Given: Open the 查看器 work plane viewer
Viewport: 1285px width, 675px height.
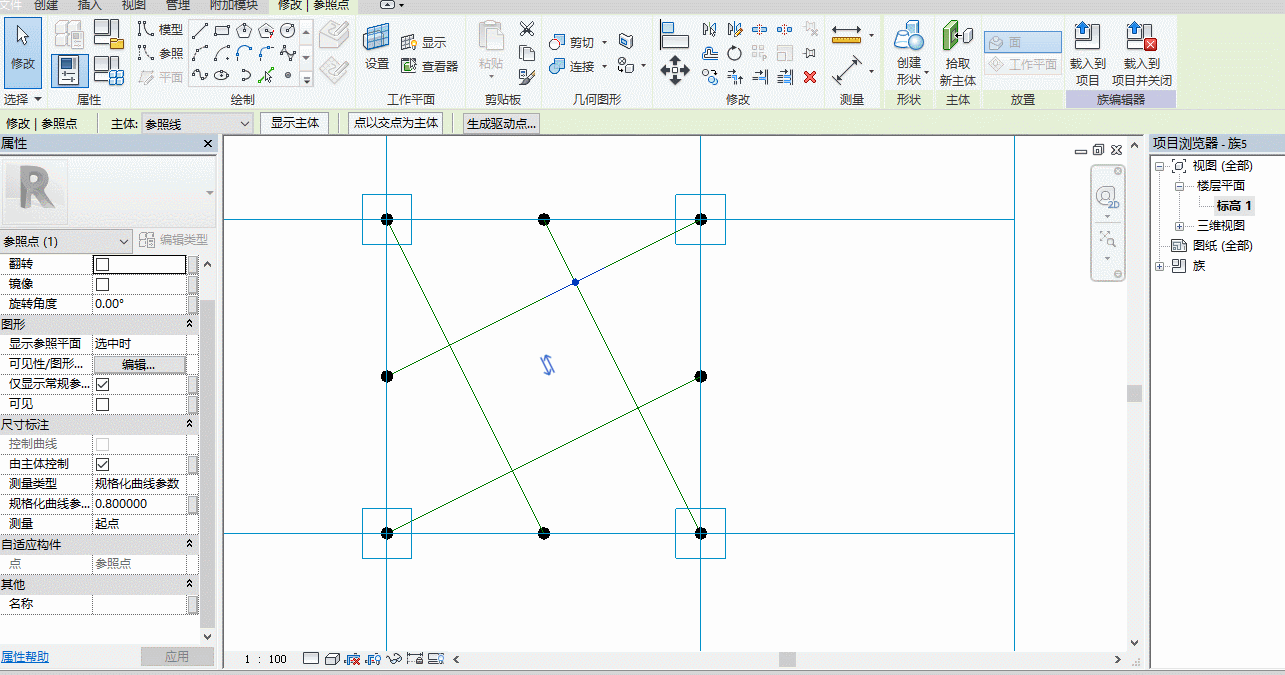Looking at the screenshot, I should (x=429, y=67).
